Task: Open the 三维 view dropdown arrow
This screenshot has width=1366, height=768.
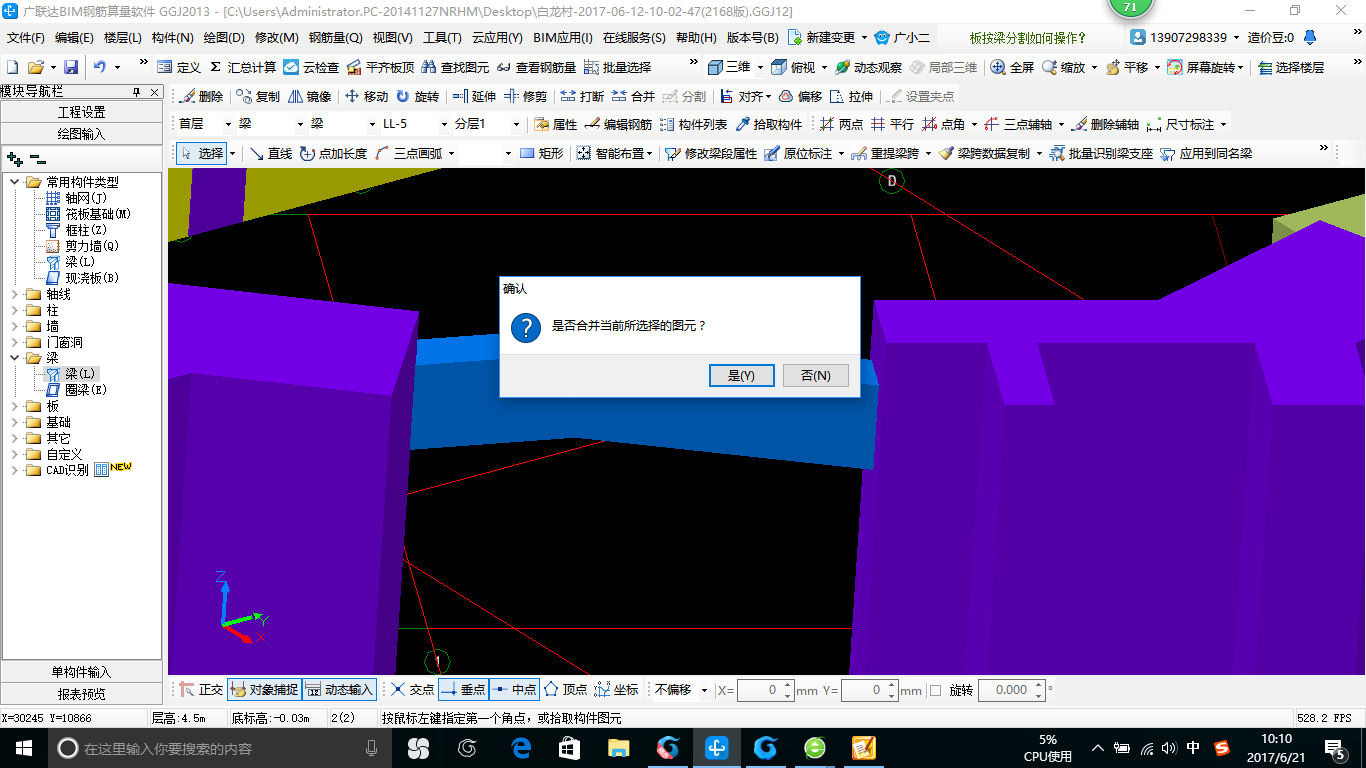Action: pos(760,67)
